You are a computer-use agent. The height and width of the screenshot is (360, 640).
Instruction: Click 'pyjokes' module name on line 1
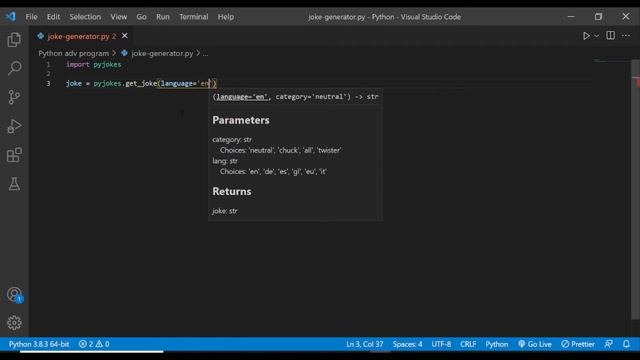(x=107, y=64)
